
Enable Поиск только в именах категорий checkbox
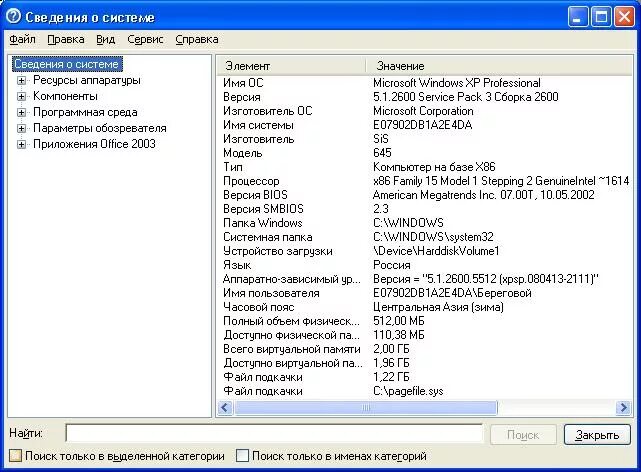[x=242, y=456]
